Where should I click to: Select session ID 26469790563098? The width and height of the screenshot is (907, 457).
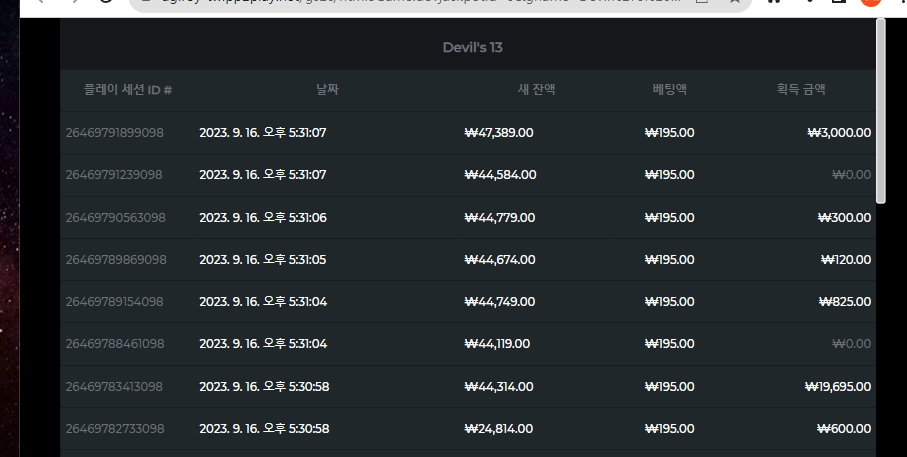click(115, 218)
